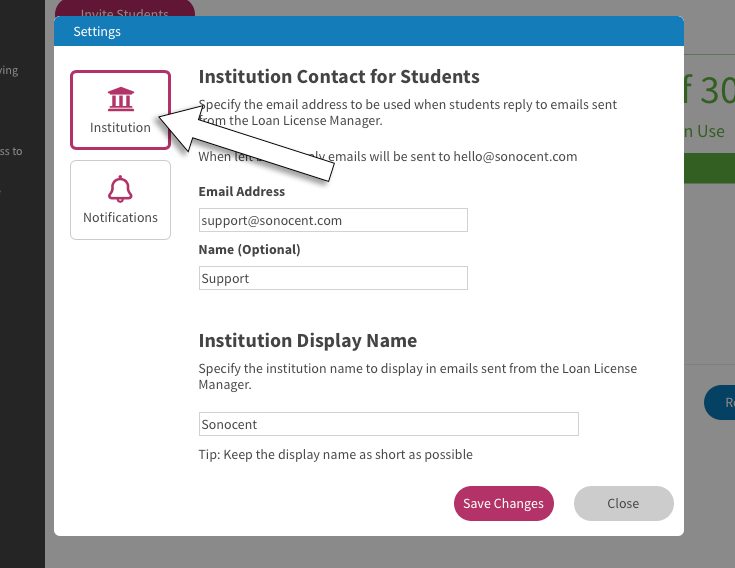The height and width of the screenshot is (568, 735).
Task: Click the 'Tip: Keep the display name' text
Action: pyautogui.click(x=336, y=455)
